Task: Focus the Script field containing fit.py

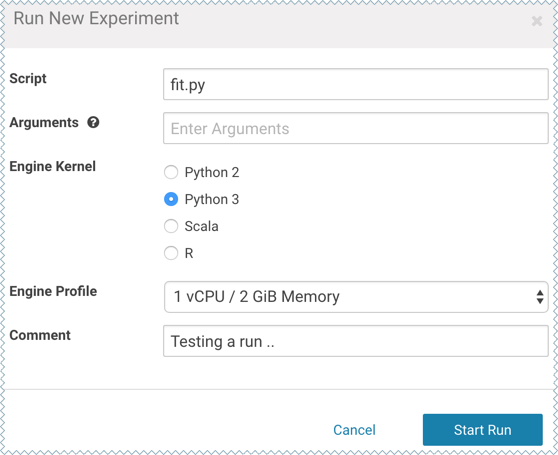Action: 356,84
